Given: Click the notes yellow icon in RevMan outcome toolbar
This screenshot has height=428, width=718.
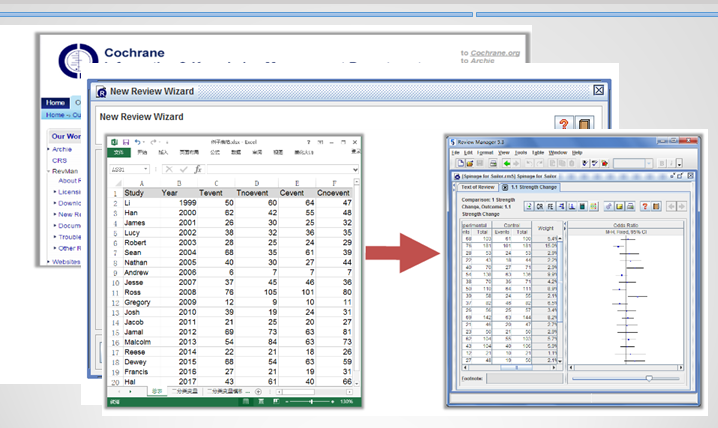Looking at the screenshot, I should coord(620,206).
